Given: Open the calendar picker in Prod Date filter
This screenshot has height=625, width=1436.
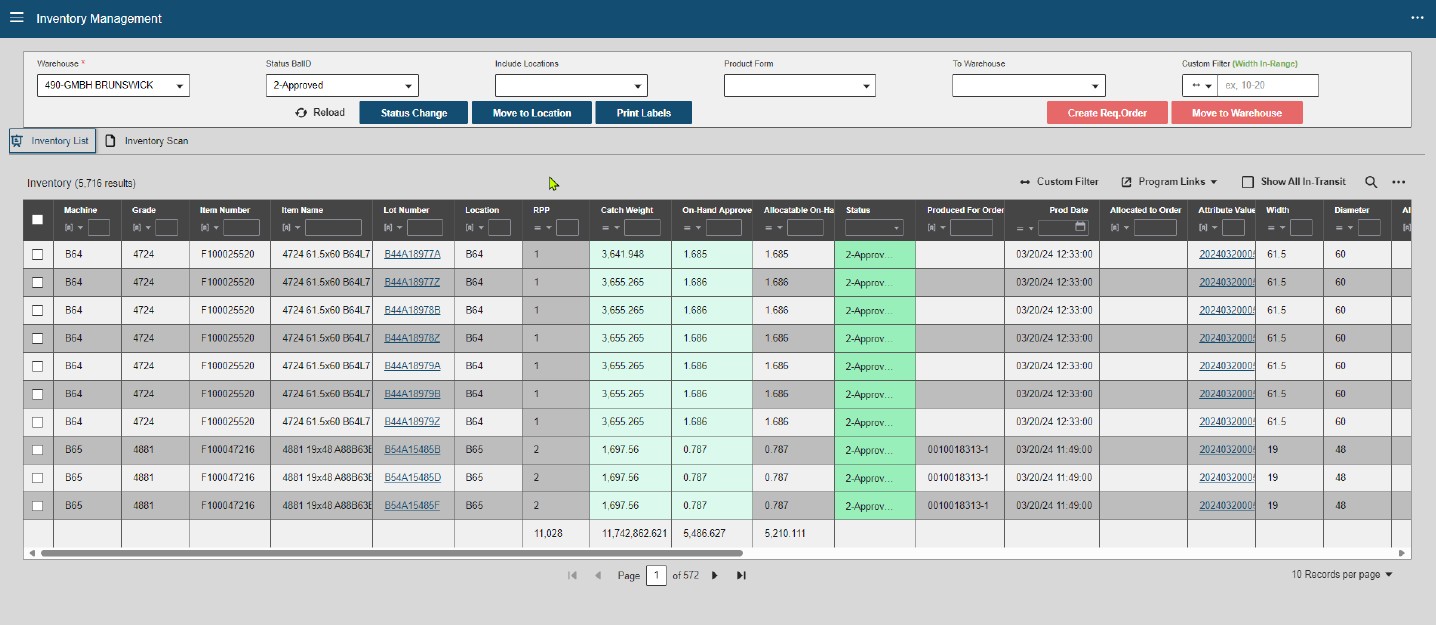Looking at the screenshot, I should point(1079,226).
